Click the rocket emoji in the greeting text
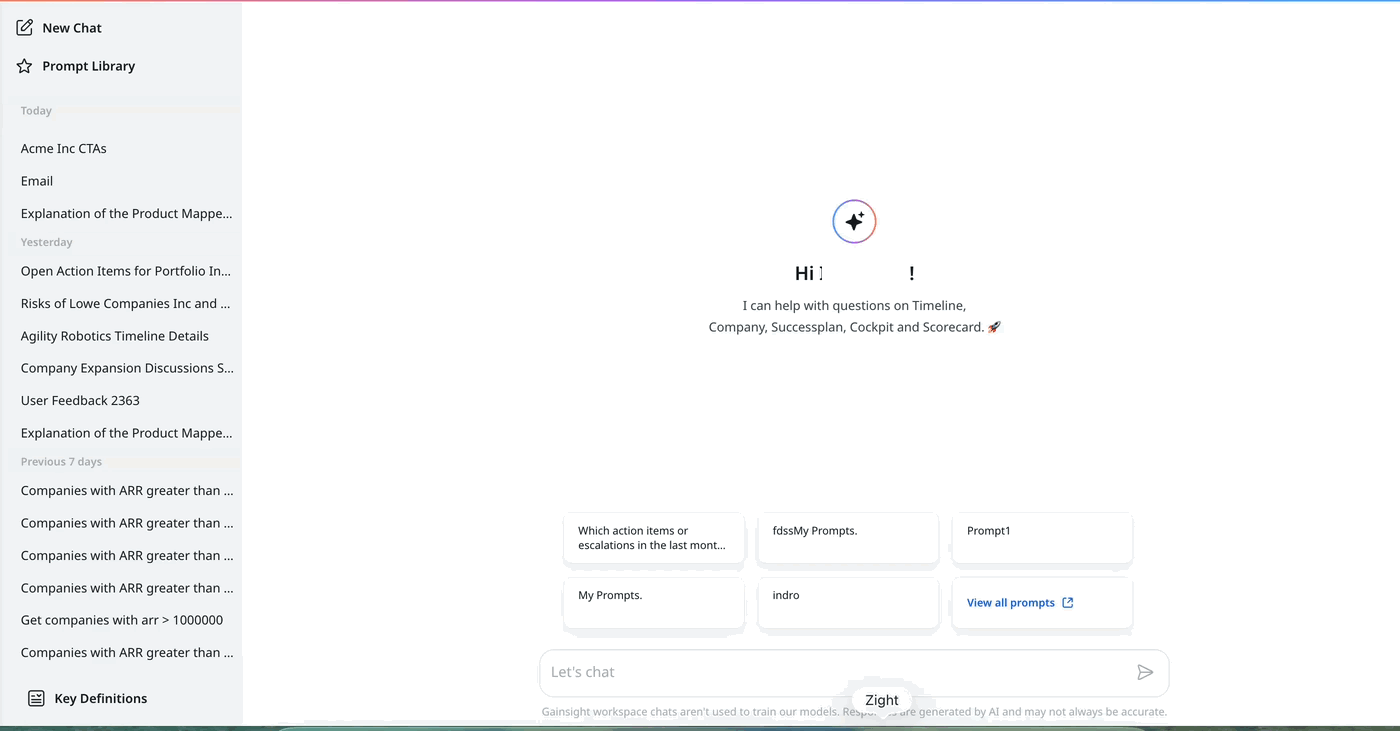Screen dimensions: 1400x731 (993, 326)
